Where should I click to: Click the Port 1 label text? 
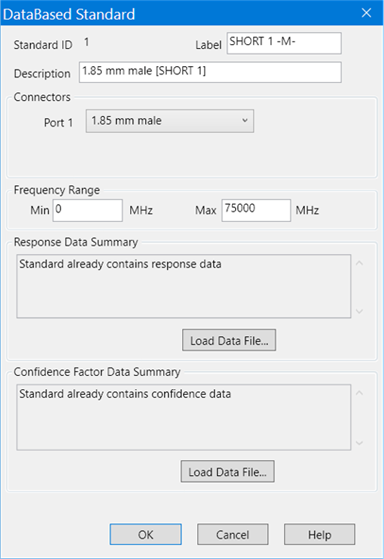[58, 122]
